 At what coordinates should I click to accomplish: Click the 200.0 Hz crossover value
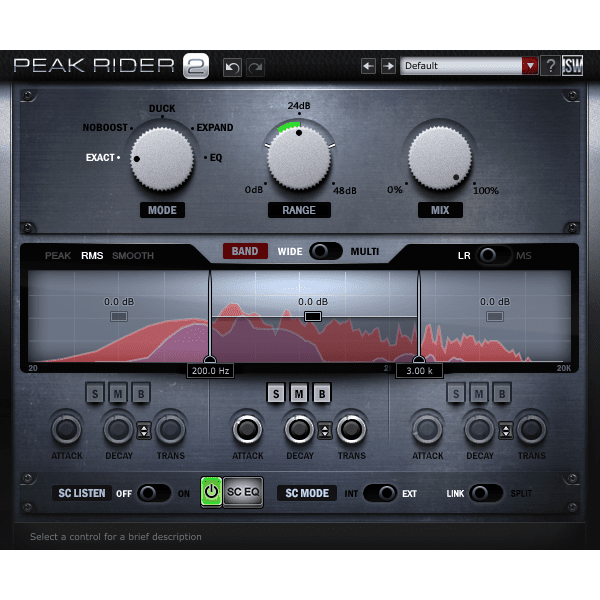tap(210, 371)
